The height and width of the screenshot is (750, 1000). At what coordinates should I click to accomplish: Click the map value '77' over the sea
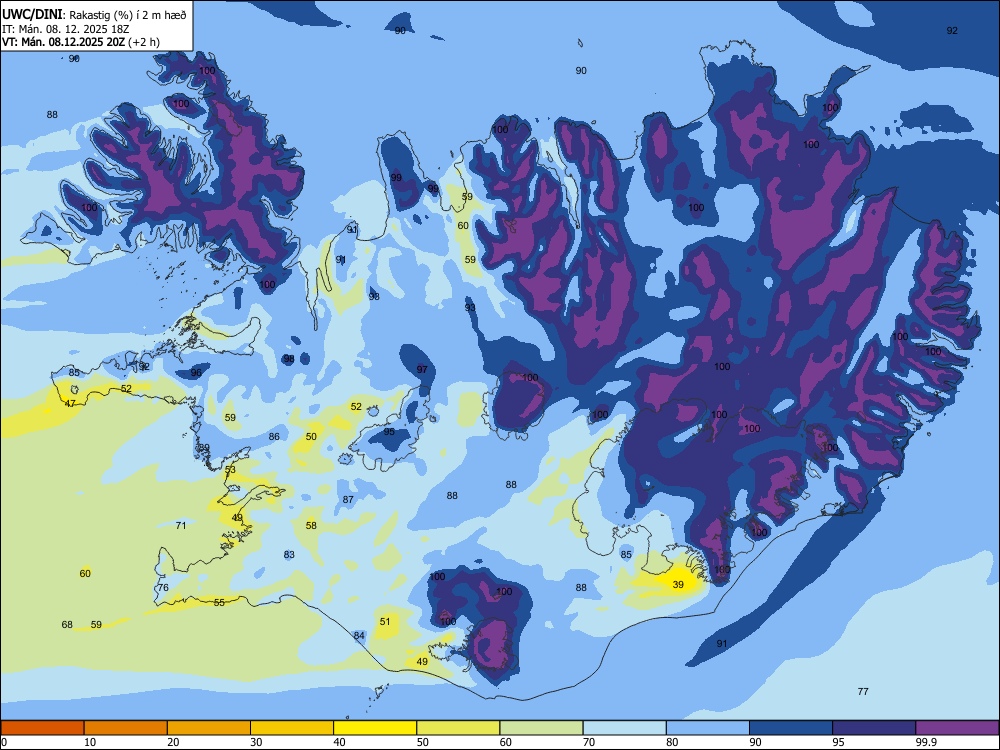point(863,691)
